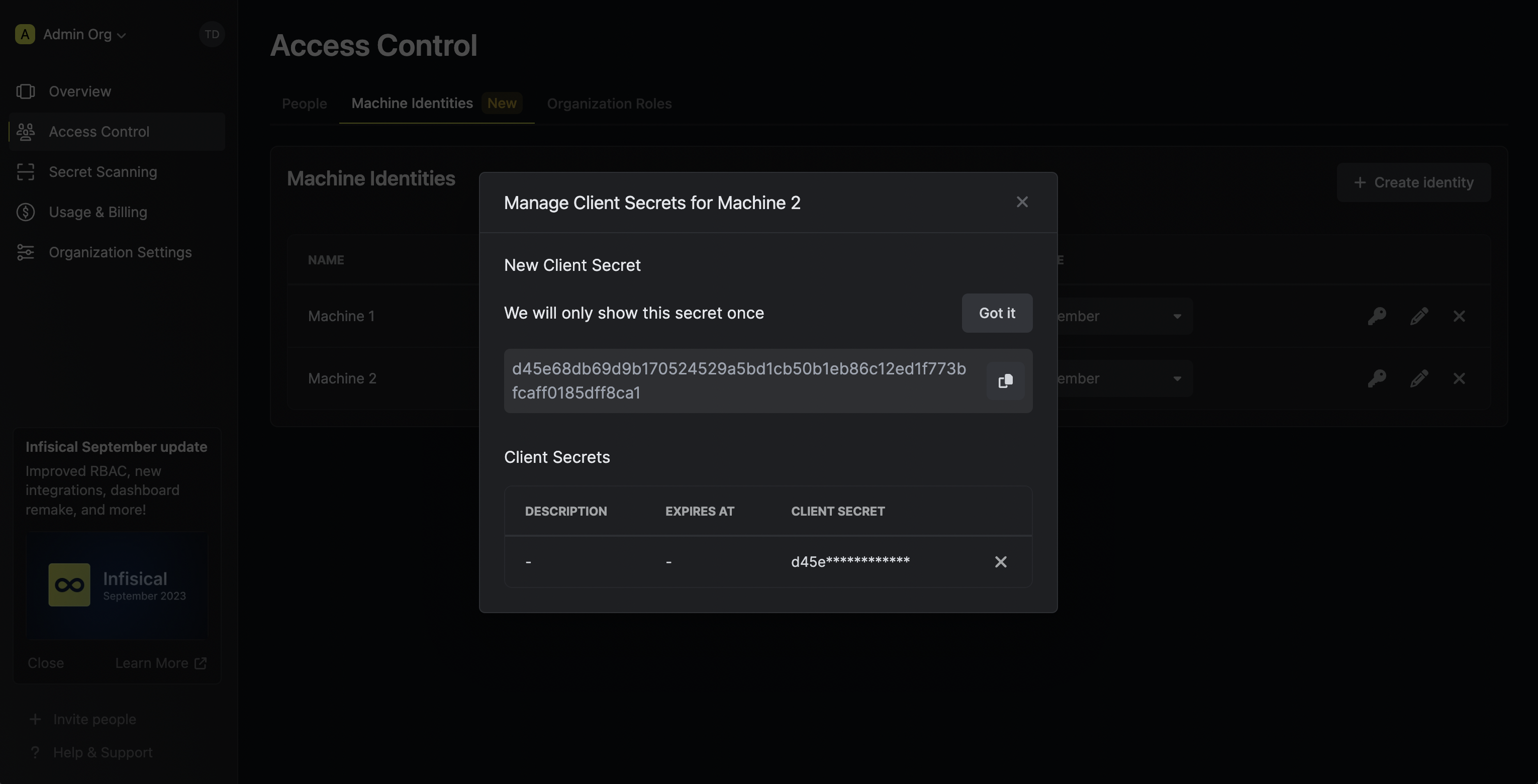This screenshot has height=784, width=1538.
Task: Click the Access Control people icon
Action: [25, 131]
